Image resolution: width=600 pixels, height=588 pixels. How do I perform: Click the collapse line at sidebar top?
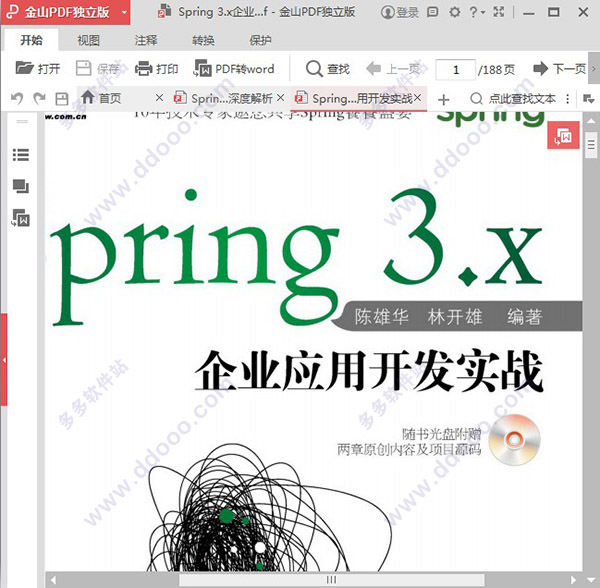click(x=22, y=121)
